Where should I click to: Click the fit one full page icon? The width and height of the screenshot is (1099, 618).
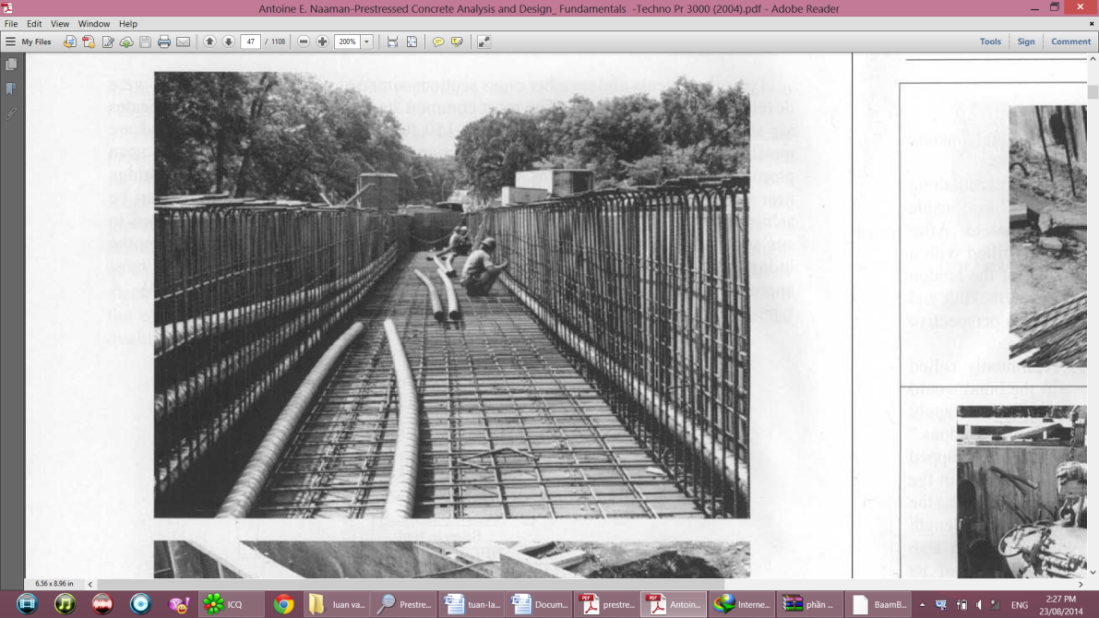(x=411, y=42)
